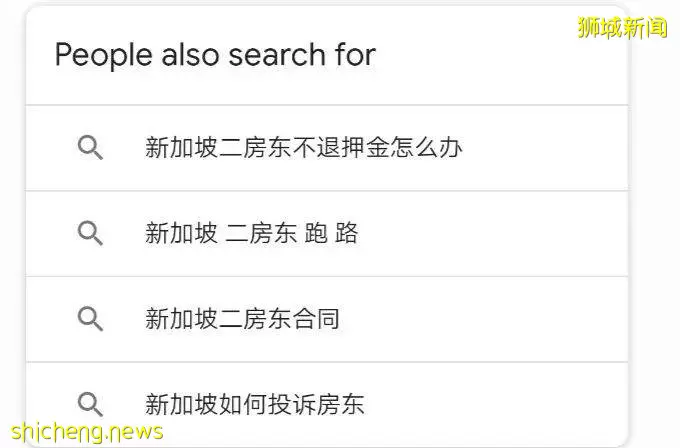Click the word 合同 in third suggestion

(x=315, y=319)
